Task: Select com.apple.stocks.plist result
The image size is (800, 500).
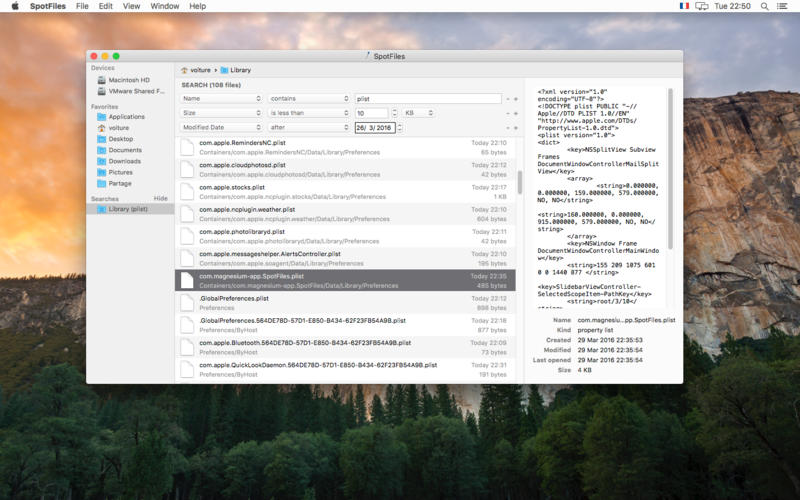Action: click(345, 192)
